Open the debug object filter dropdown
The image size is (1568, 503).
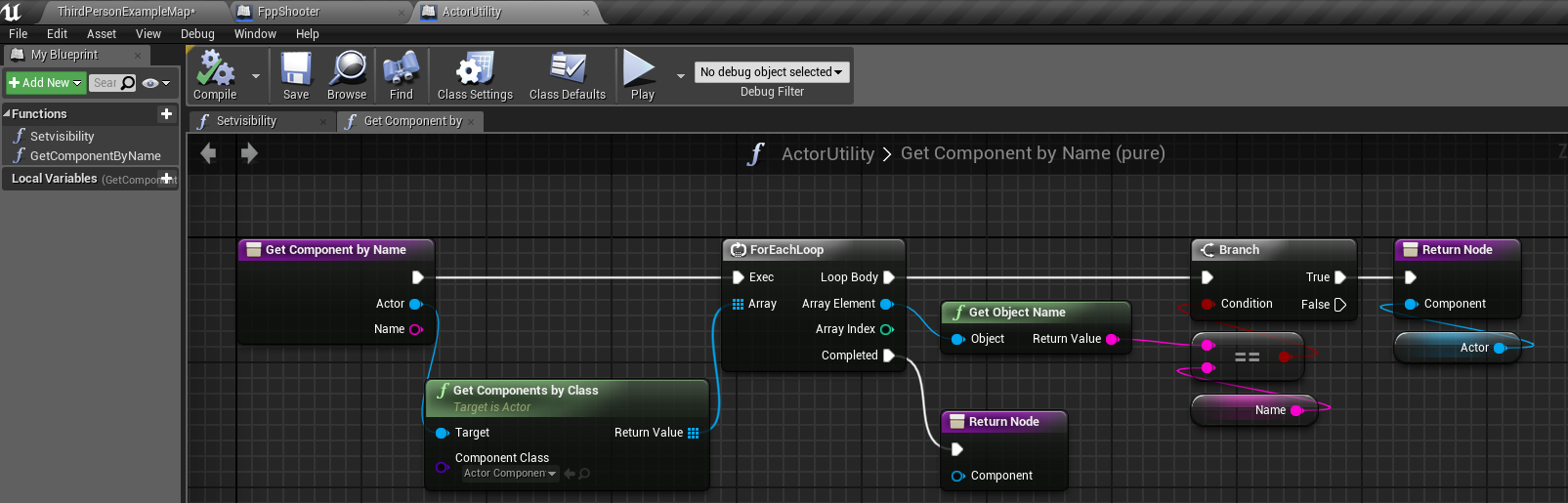[772, 72]
